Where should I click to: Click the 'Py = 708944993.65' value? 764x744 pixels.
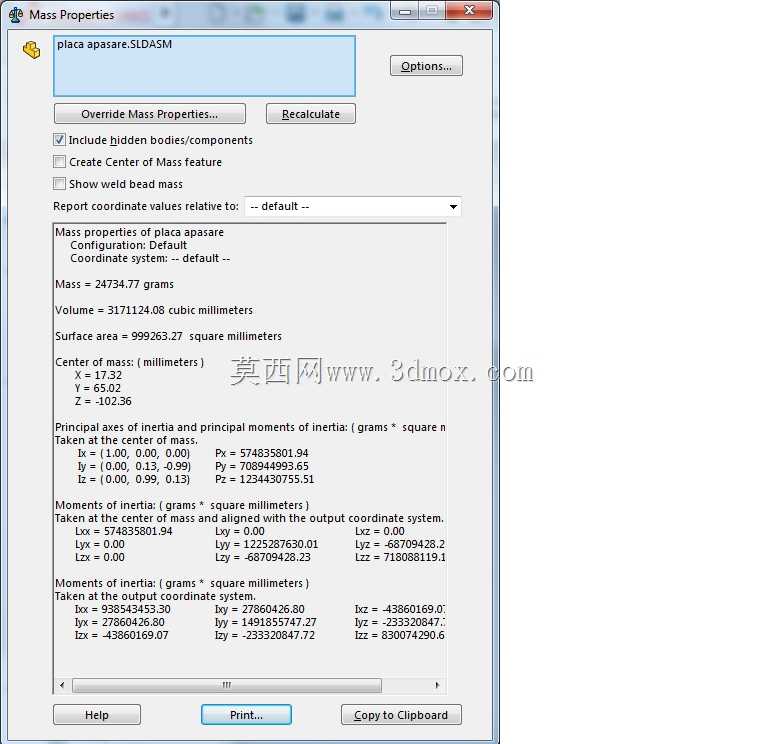(x=262, y=466)
